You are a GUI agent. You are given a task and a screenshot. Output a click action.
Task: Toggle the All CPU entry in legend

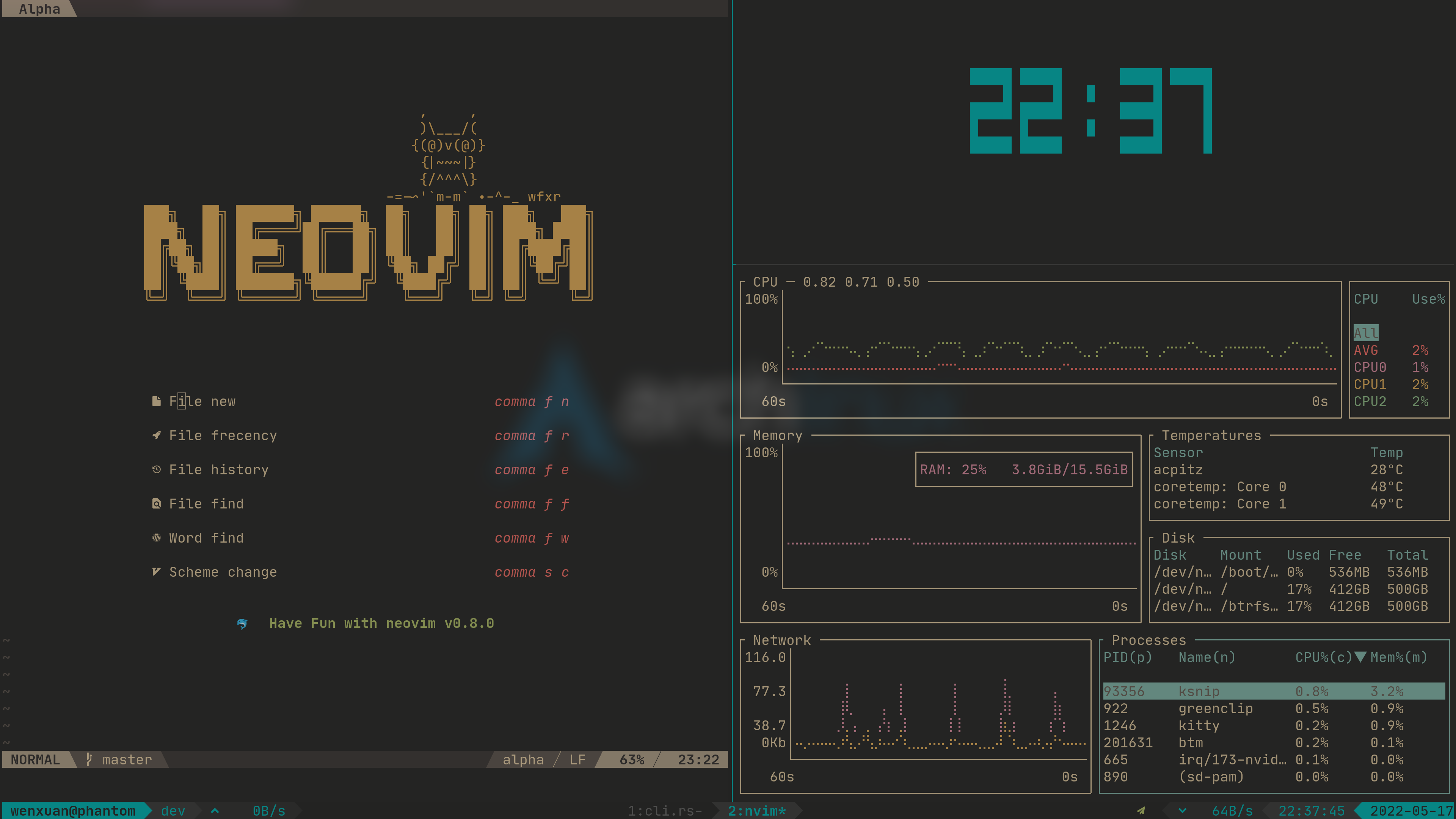click(x=1365, y=333)
